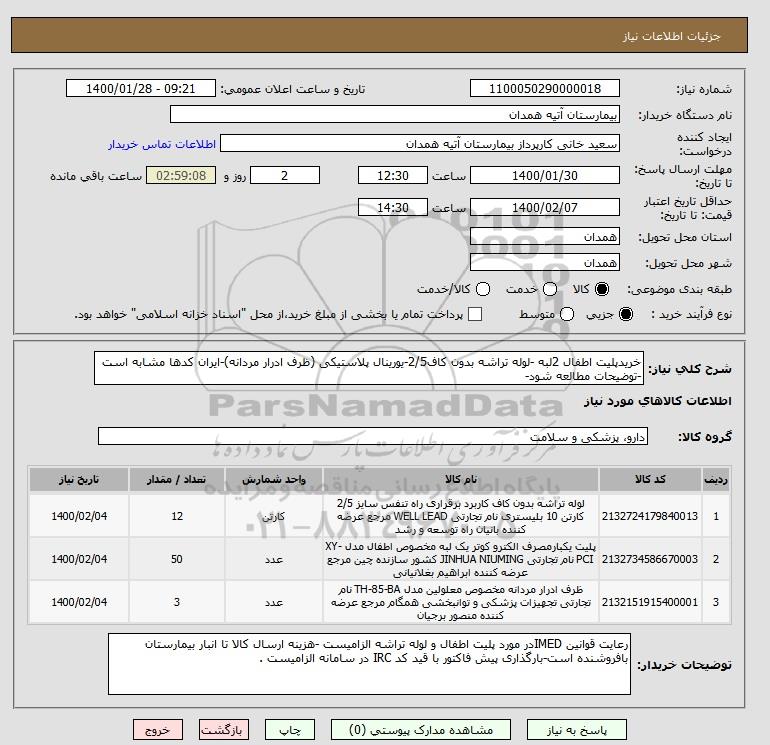This screenshot has height=745, width=770.
Task: Click the price validity date 1400/02/07
Action: 545,207
